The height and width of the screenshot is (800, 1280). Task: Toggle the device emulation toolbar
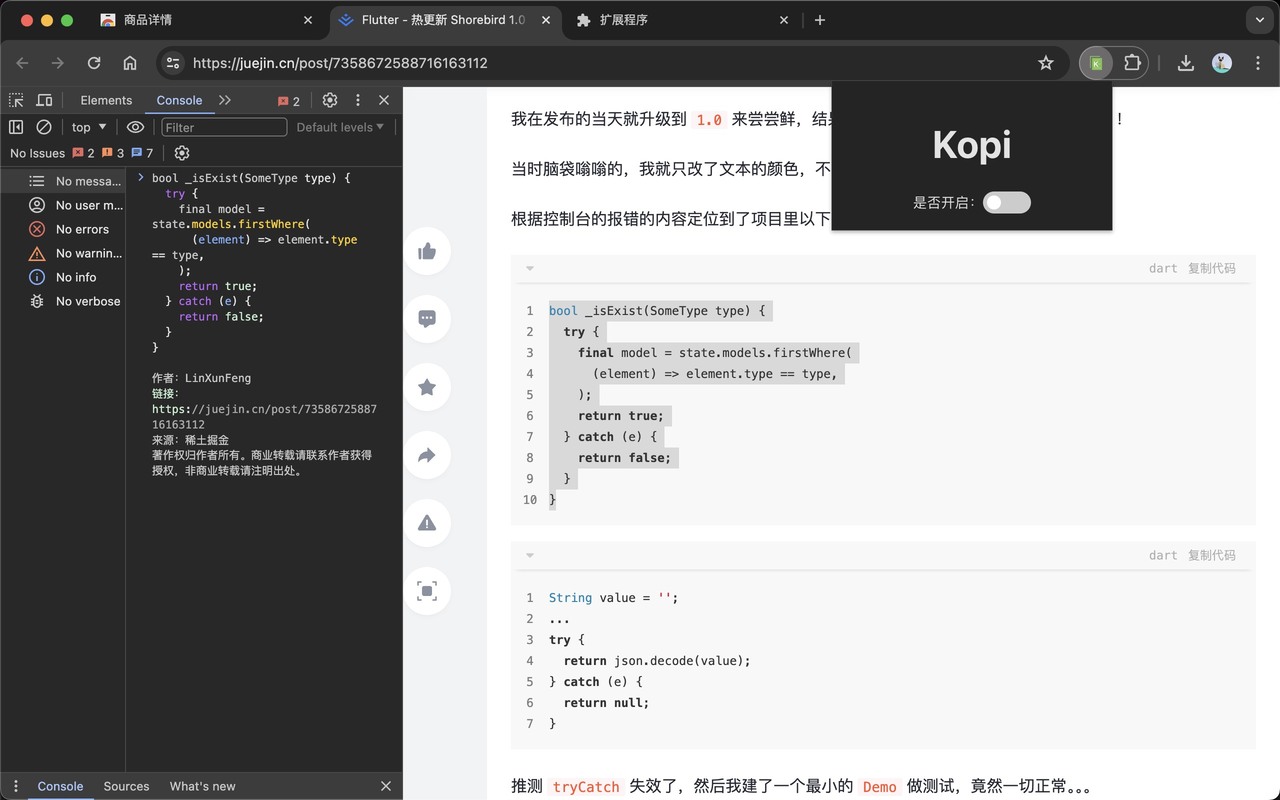pos(44,100)
